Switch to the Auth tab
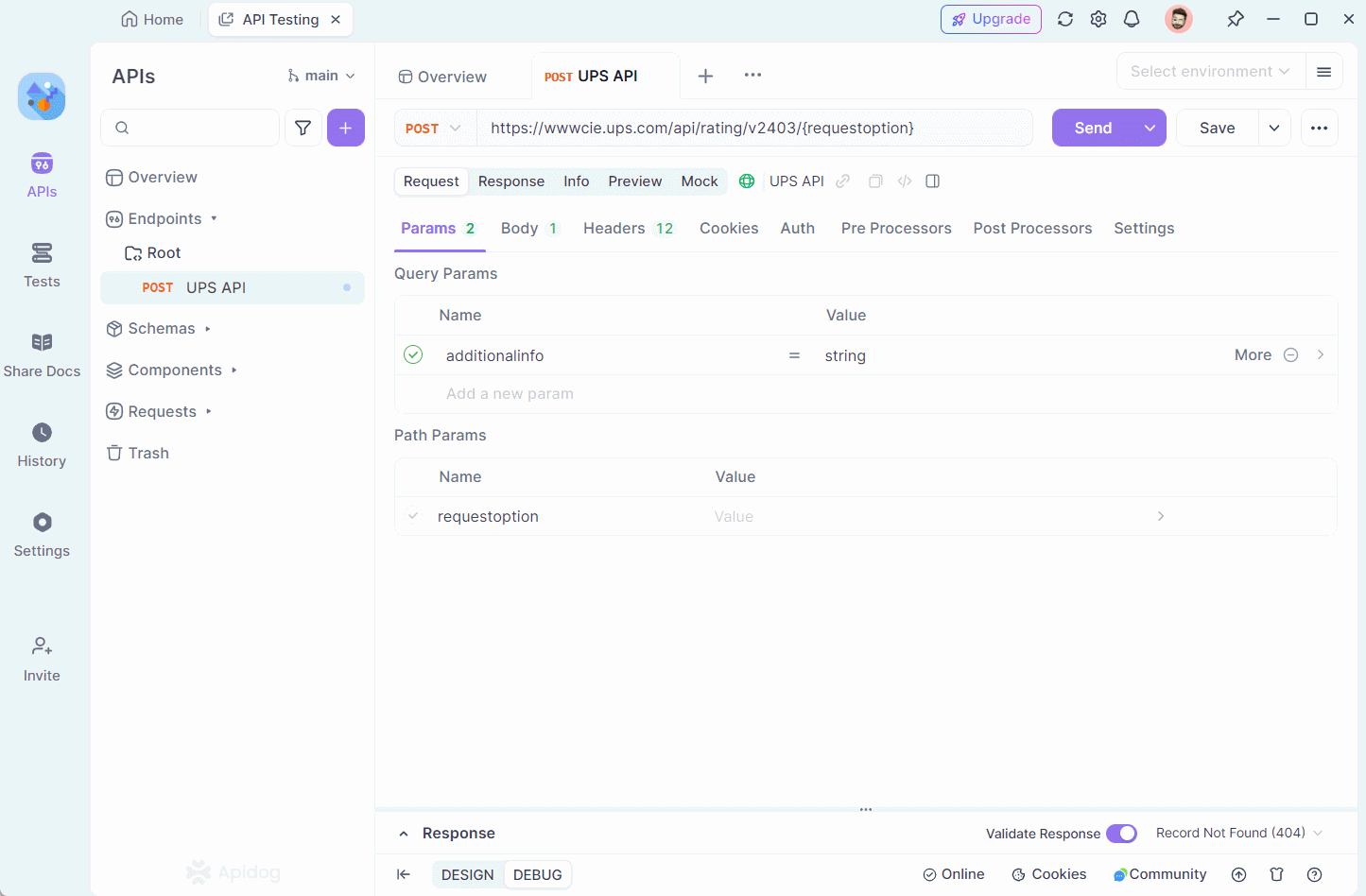 (798, 228)
